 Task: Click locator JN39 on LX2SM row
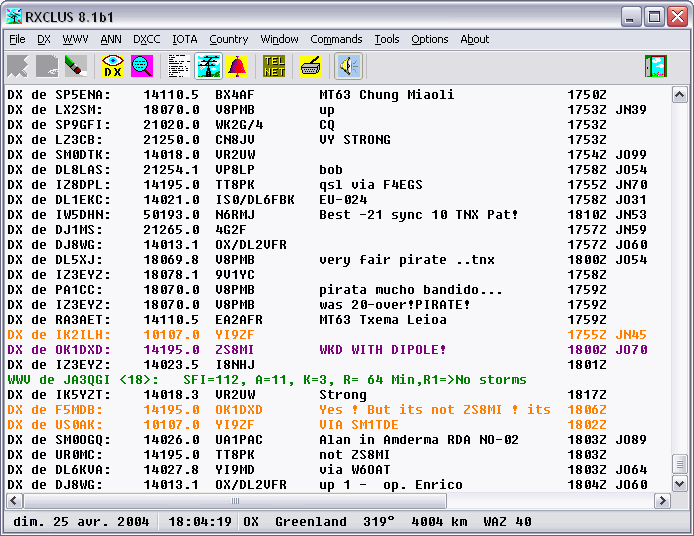click(x=631, y=110)
